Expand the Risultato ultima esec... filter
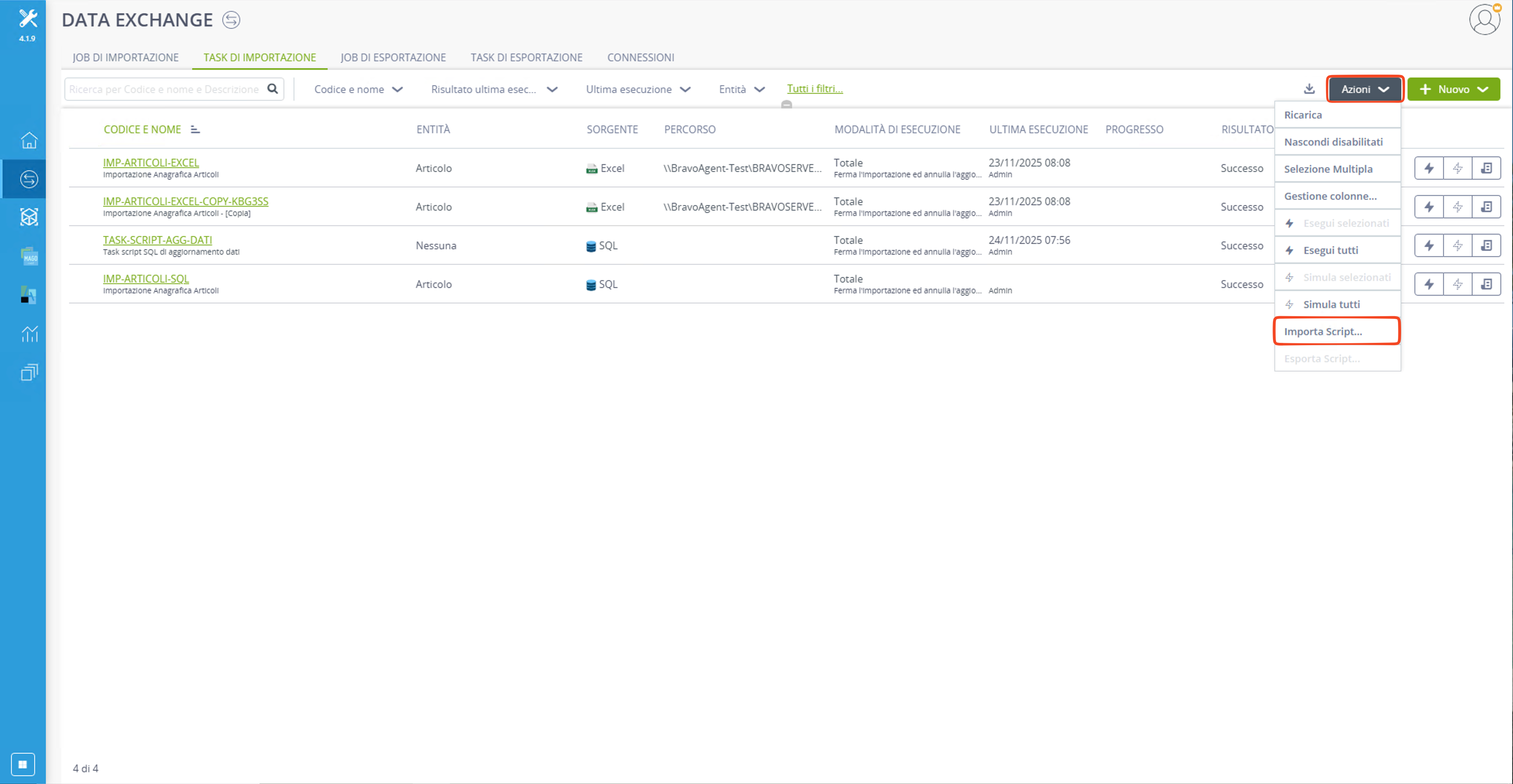Image resolution: width=1513 pixels, height=784 pixels. click(x=494, y=89)
